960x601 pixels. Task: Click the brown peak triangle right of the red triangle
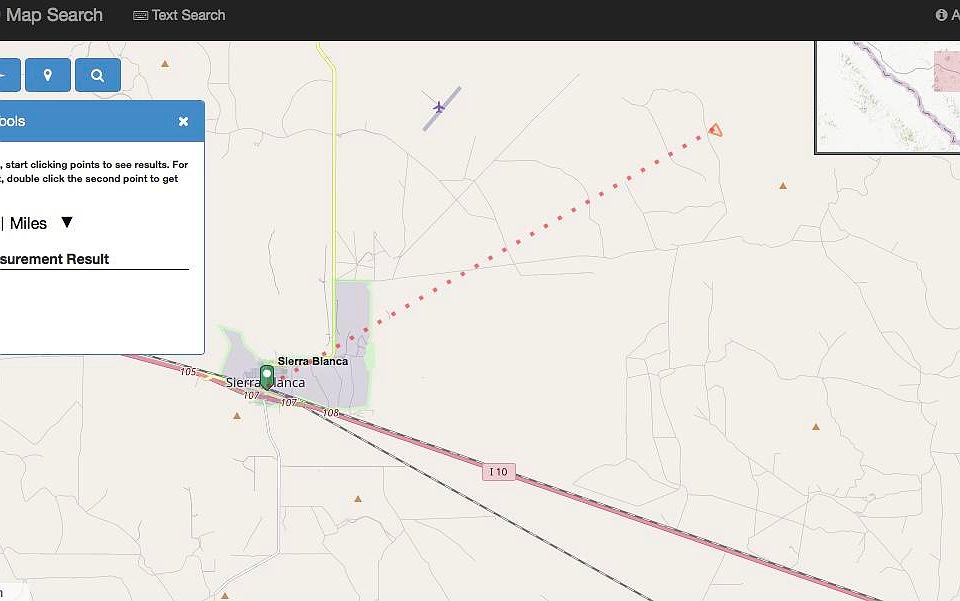tap(783, 185)
